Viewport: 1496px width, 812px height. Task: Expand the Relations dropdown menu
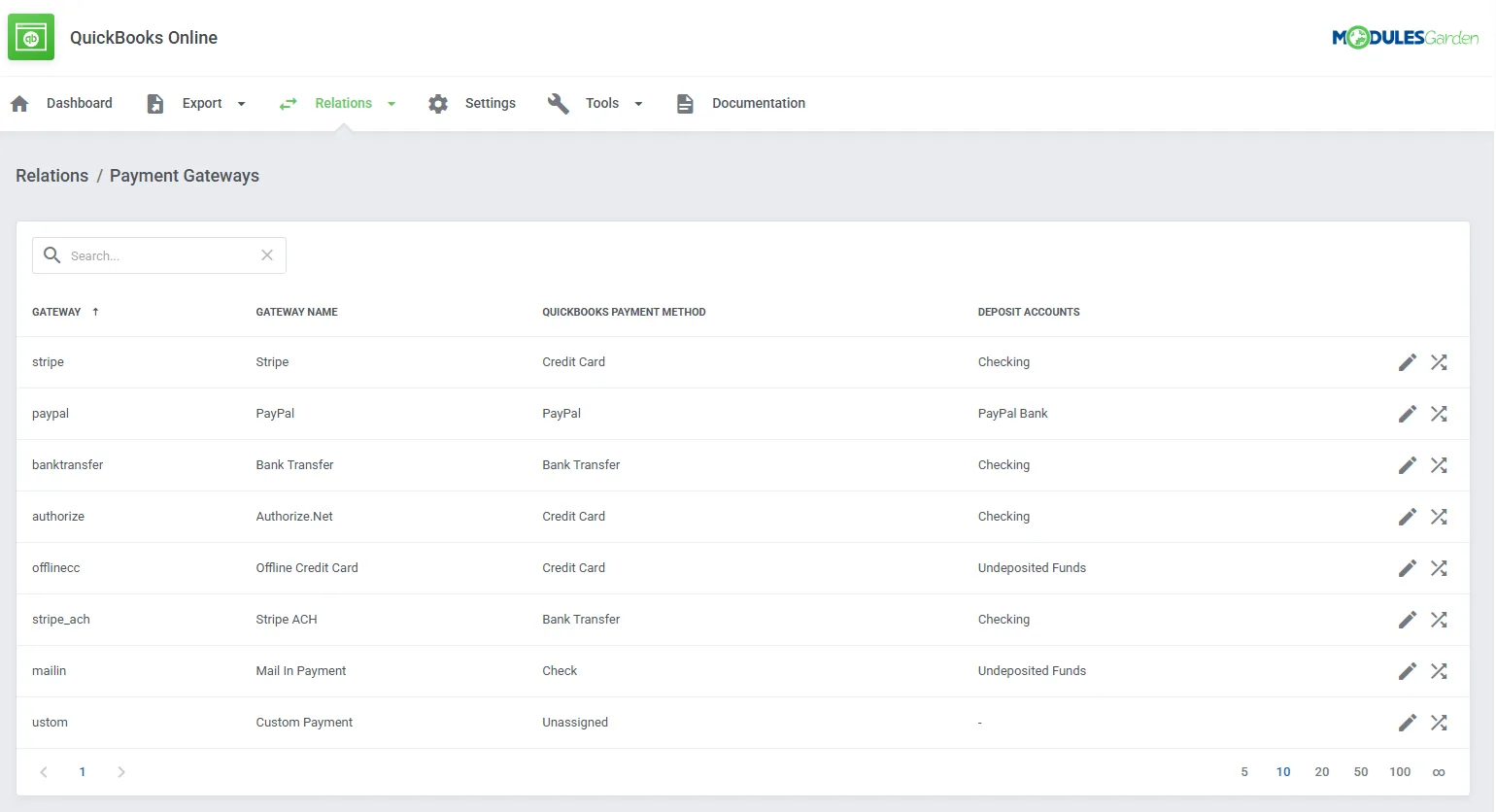tap(337, 104)
